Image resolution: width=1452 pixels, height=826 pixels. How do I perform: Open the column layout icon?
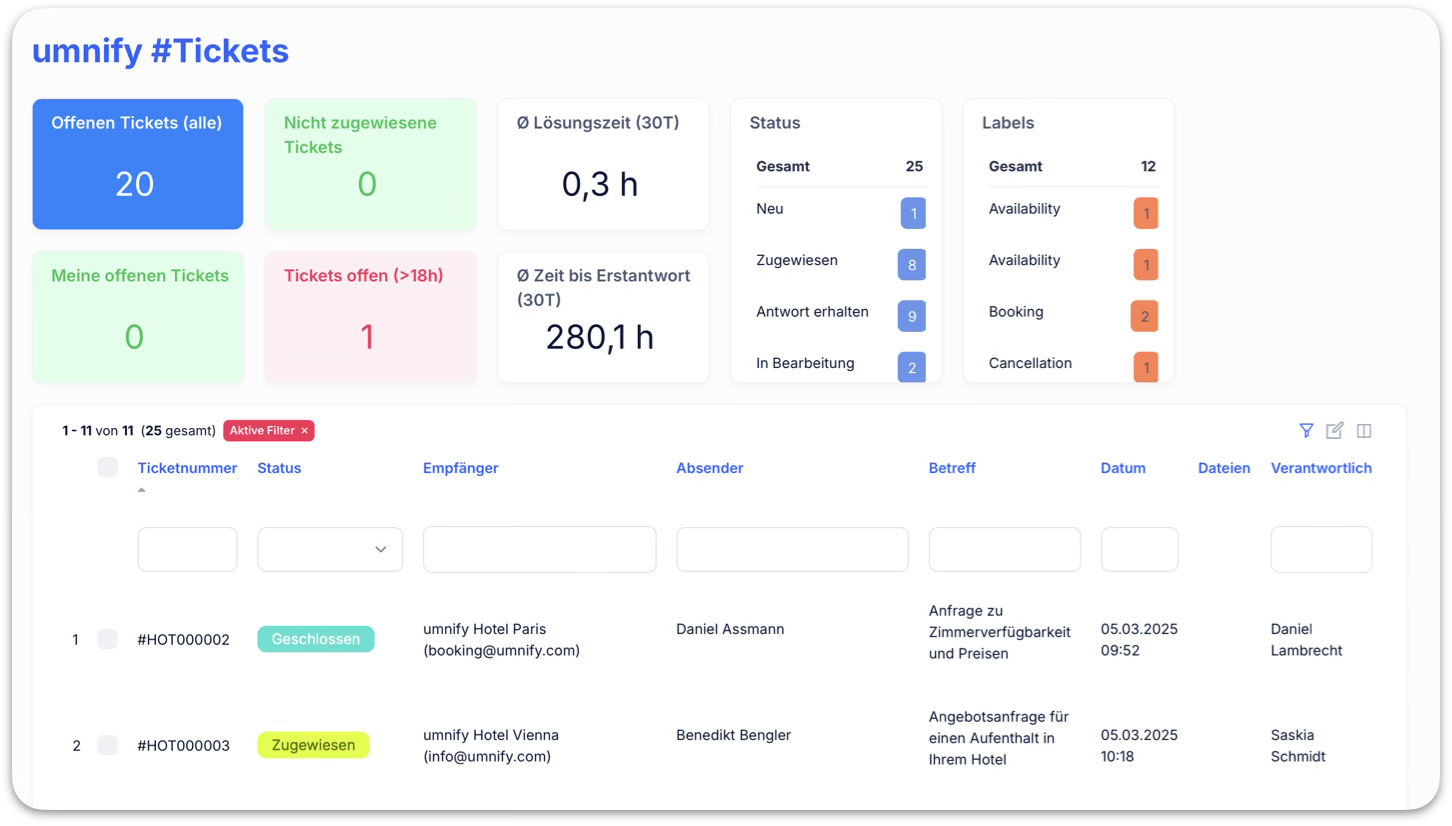[1364, 431]
